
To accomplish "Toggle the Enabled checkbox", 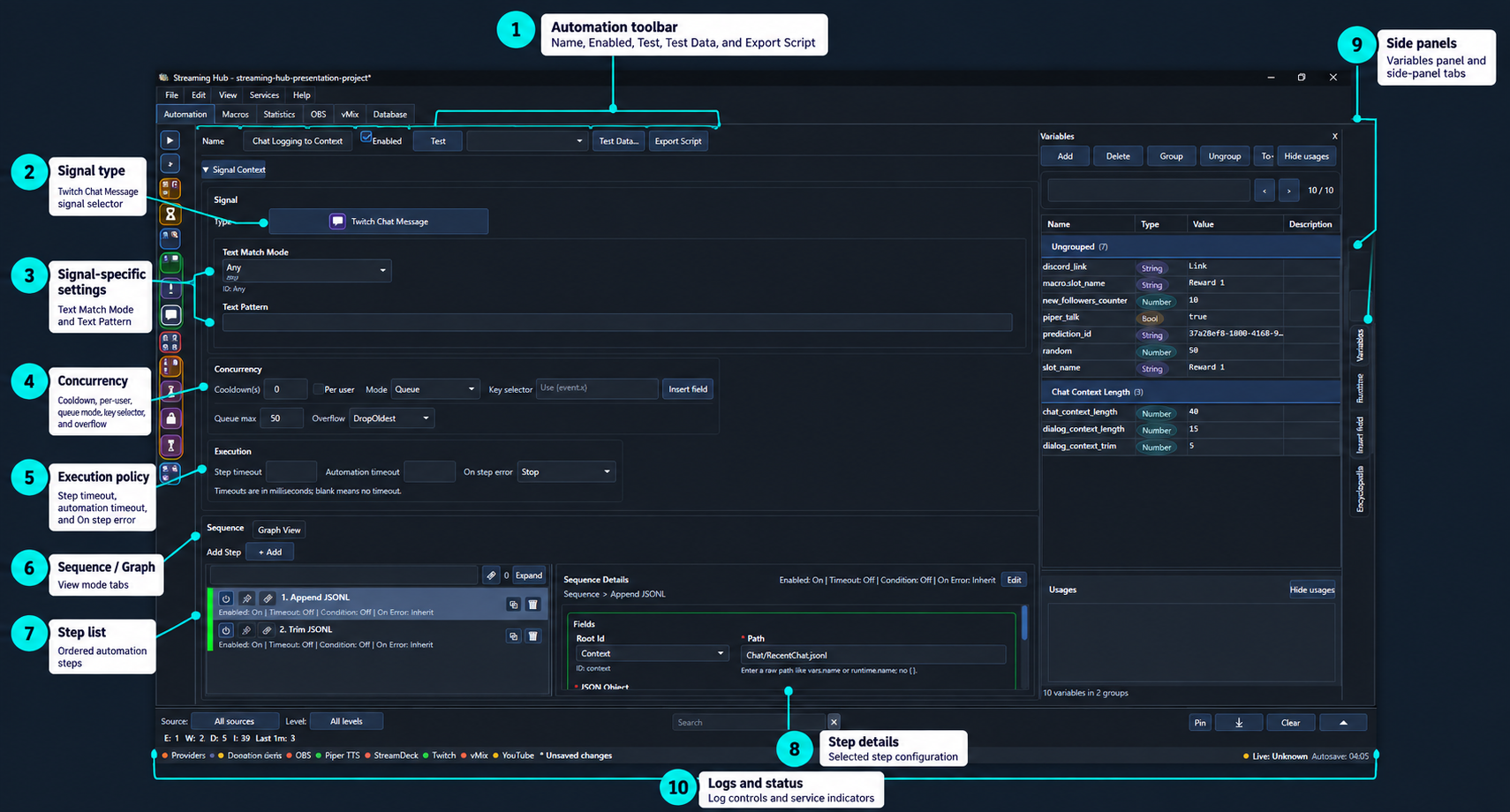I will coord(366,138).
